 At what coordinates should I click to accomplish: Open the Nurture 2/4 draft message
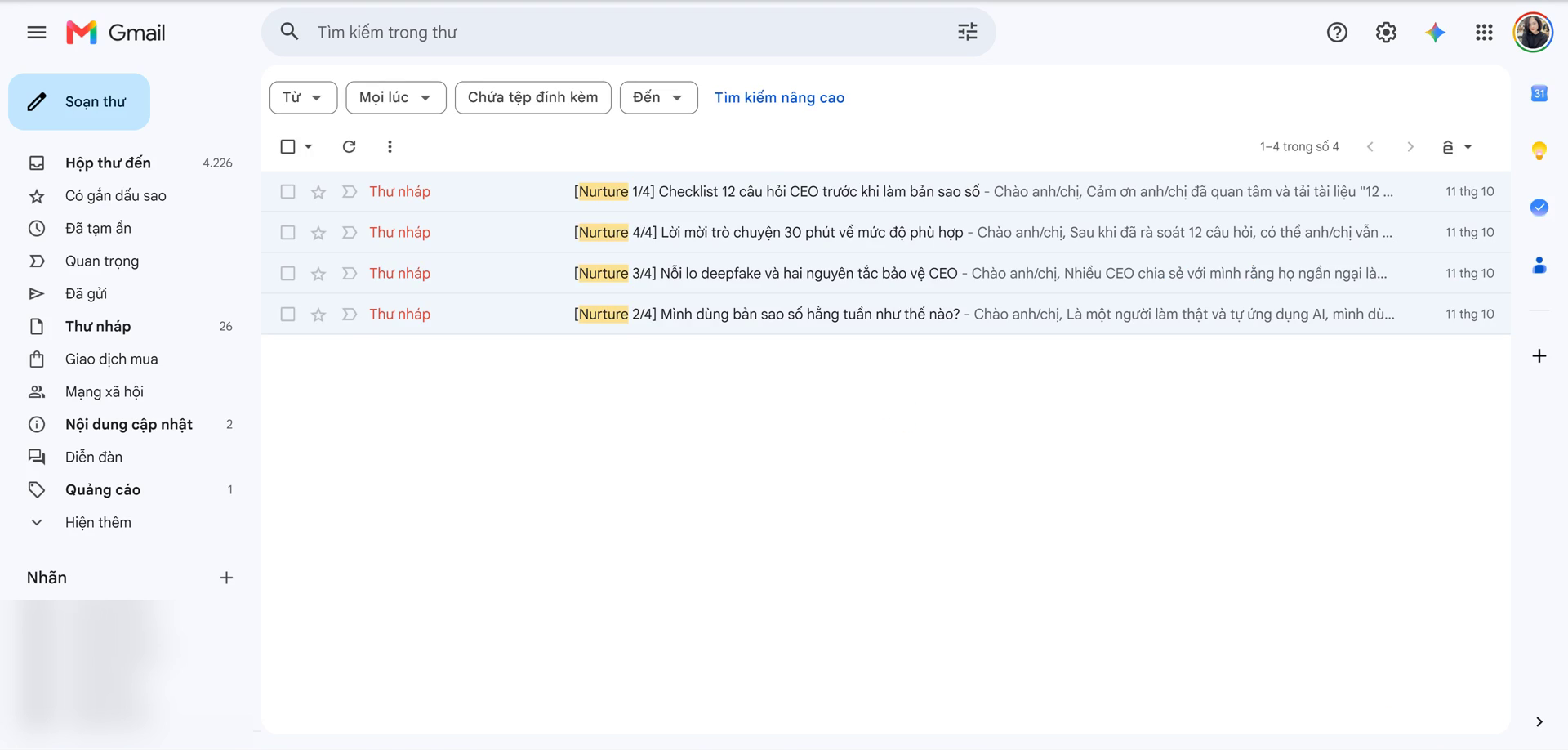click(885, 315)
